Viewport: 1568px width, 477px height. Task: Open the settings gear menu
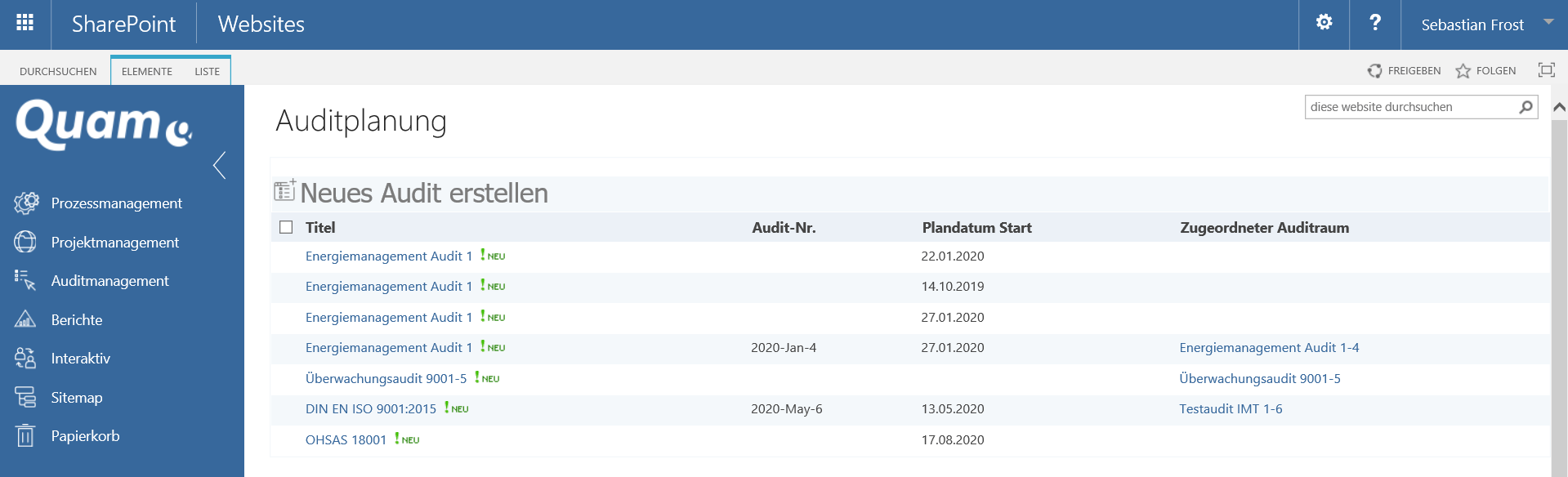1325,23
